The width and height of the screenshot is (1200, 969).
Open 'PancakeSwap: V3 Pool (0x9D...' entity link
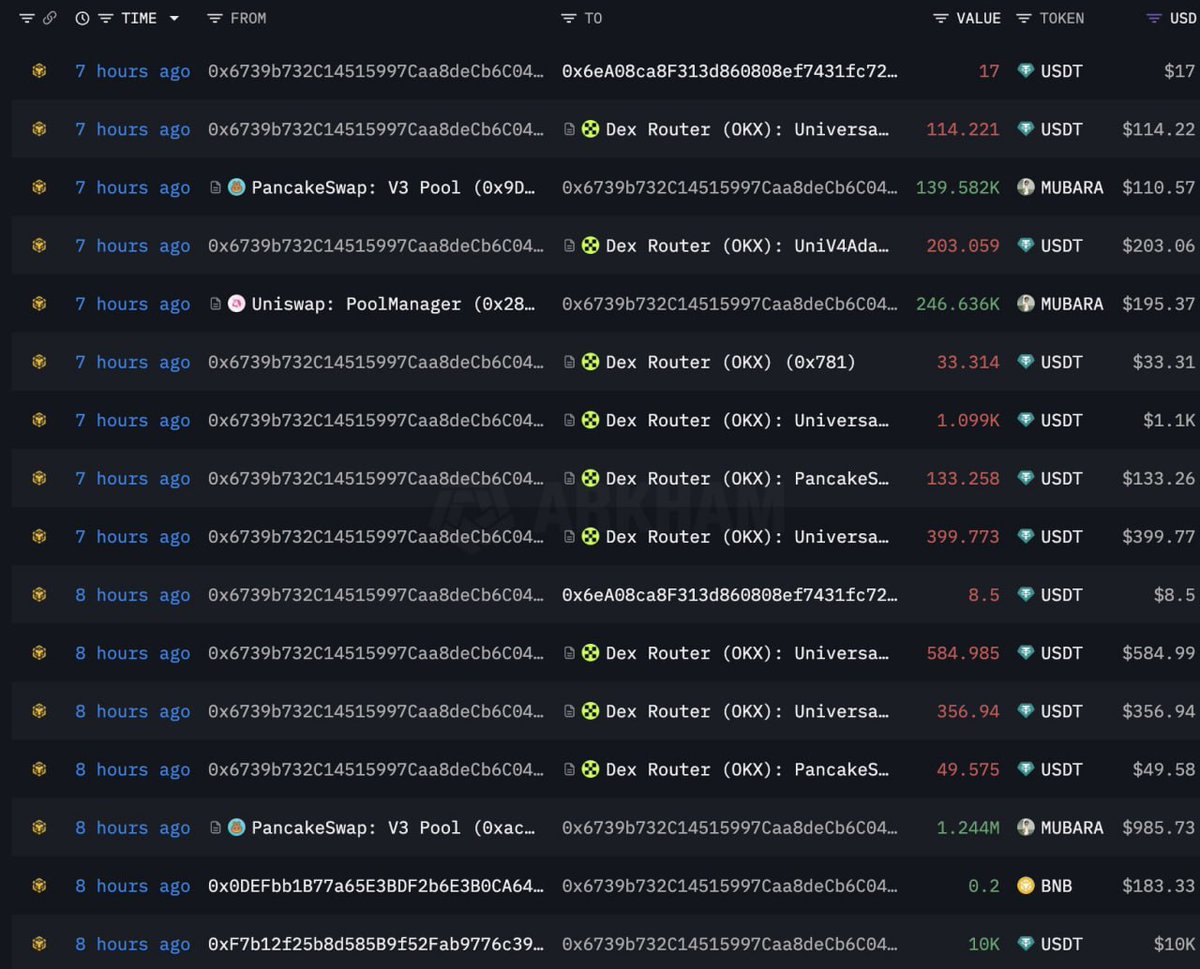point(393,187)
